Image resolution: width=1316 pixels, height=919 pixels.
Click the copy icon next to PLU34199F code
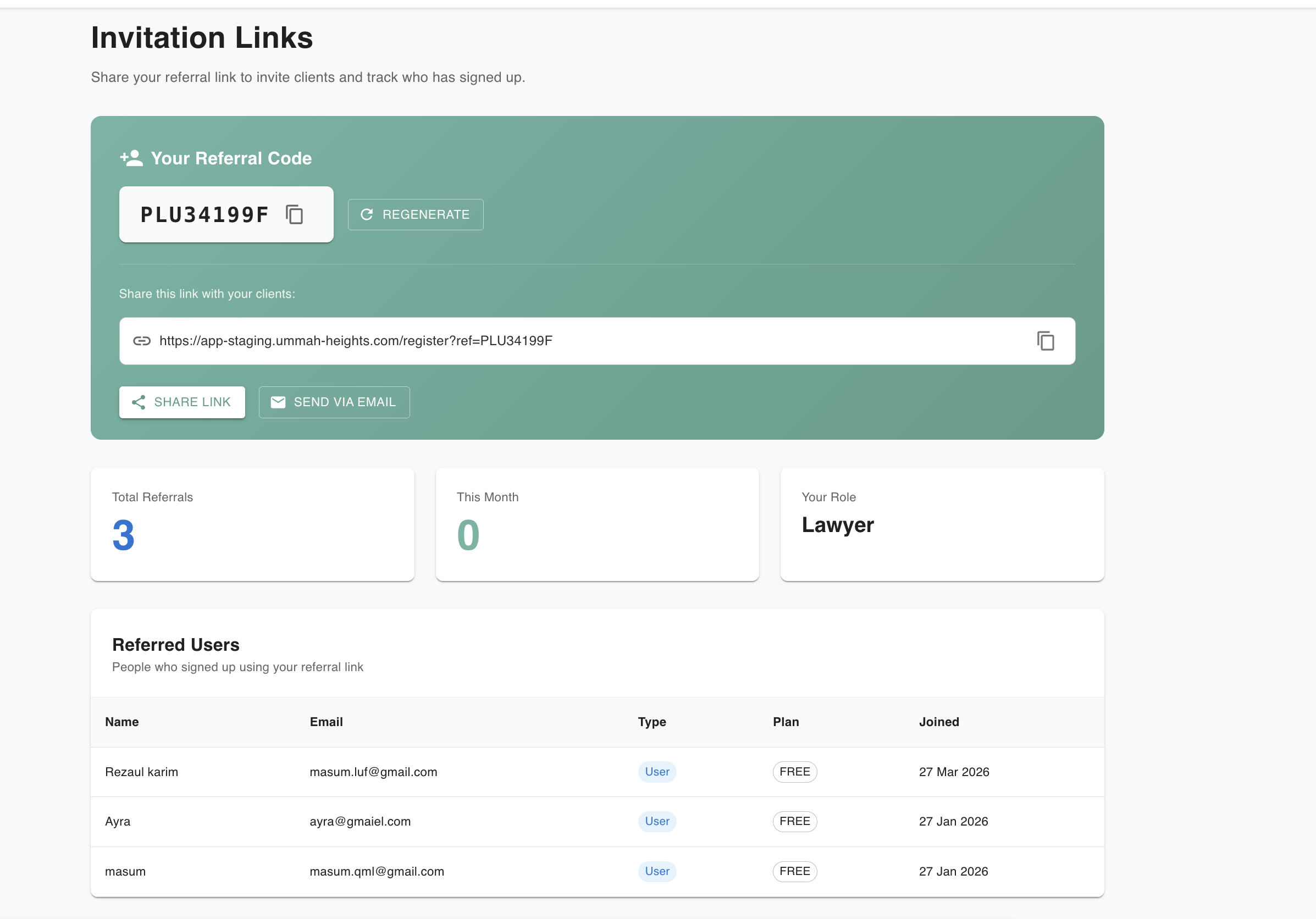point(294,214)
